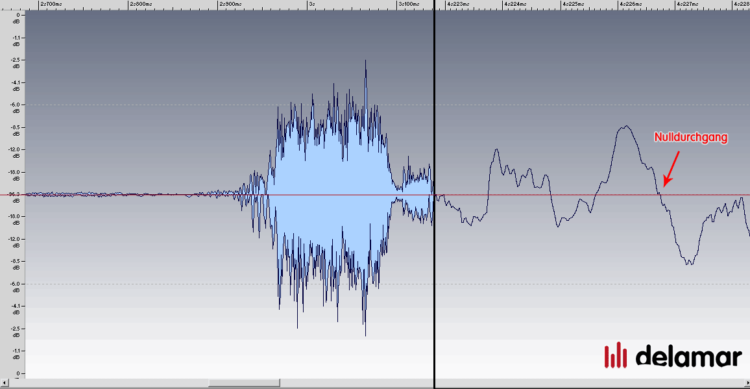
Task: Click the horizontal scrollbar left arrow
Action: (x=4, y=383)
